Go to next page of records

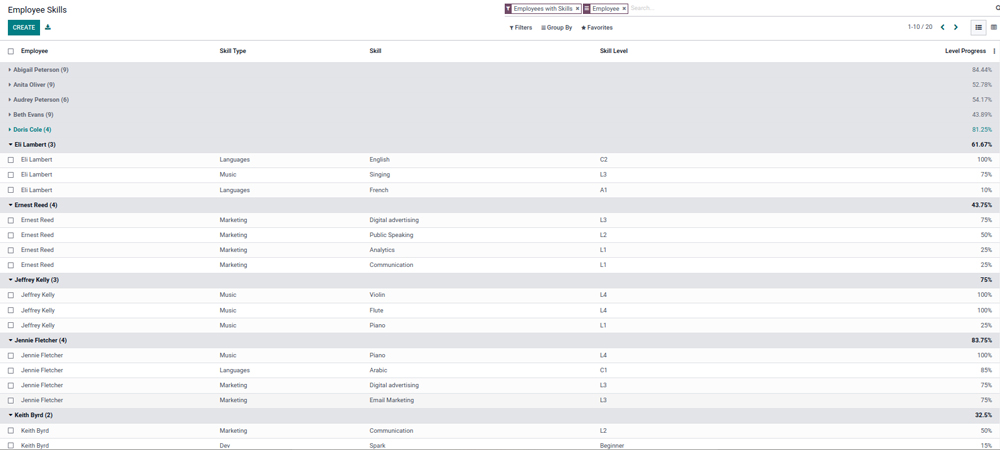coord(956,28)
